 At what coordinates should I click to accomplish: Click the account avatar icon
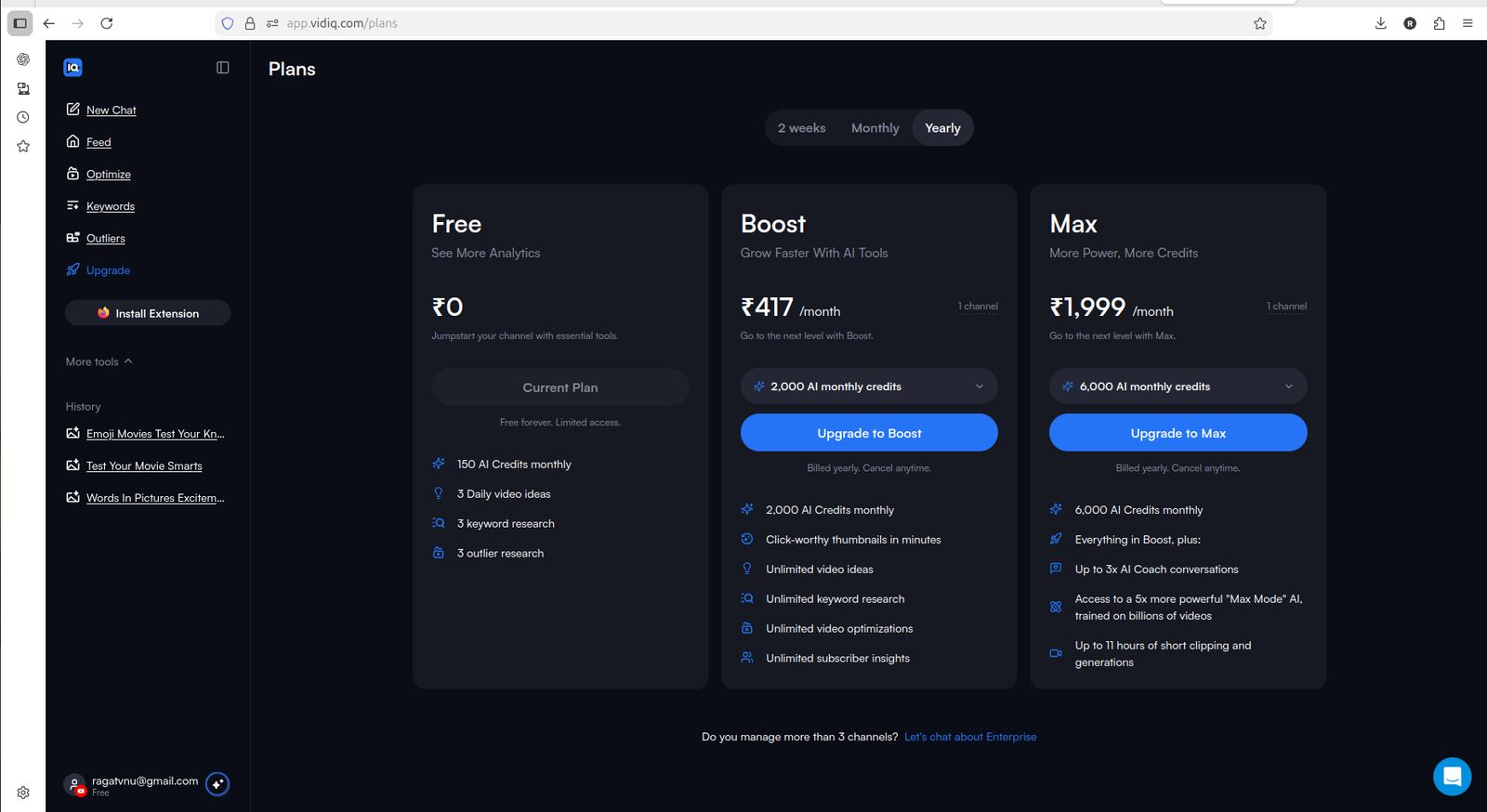coord(74,785)
